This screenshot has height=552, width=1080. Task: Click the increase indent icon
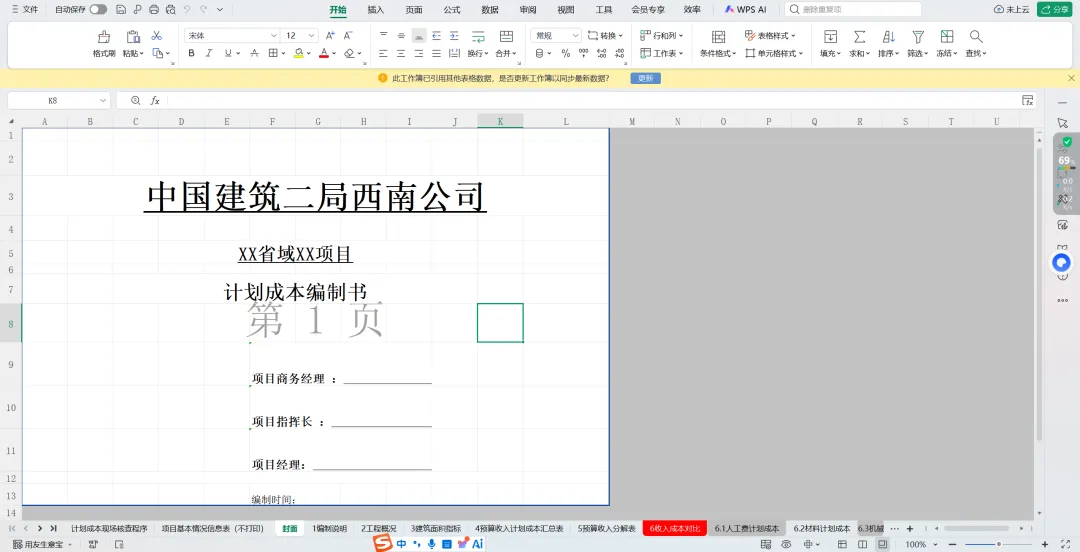click(x=454, y=35)
